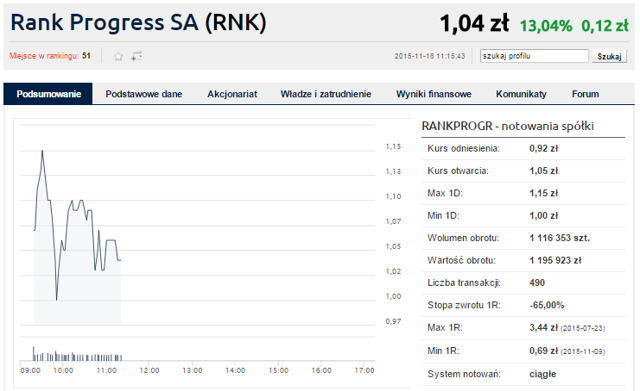Click the date (2015-07-23) next to Max 1R
Viewport: 640px width, 391px height.
point(583,329)
